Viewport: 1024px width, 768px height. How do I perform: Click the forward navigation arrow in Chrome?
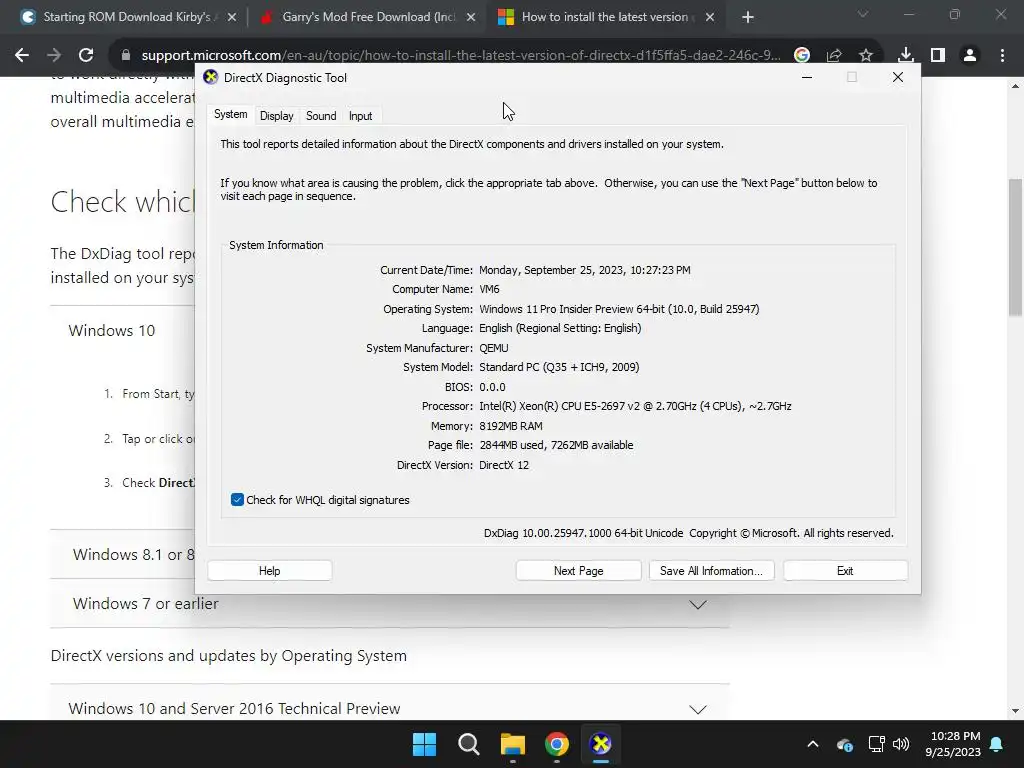pos(54,56)
